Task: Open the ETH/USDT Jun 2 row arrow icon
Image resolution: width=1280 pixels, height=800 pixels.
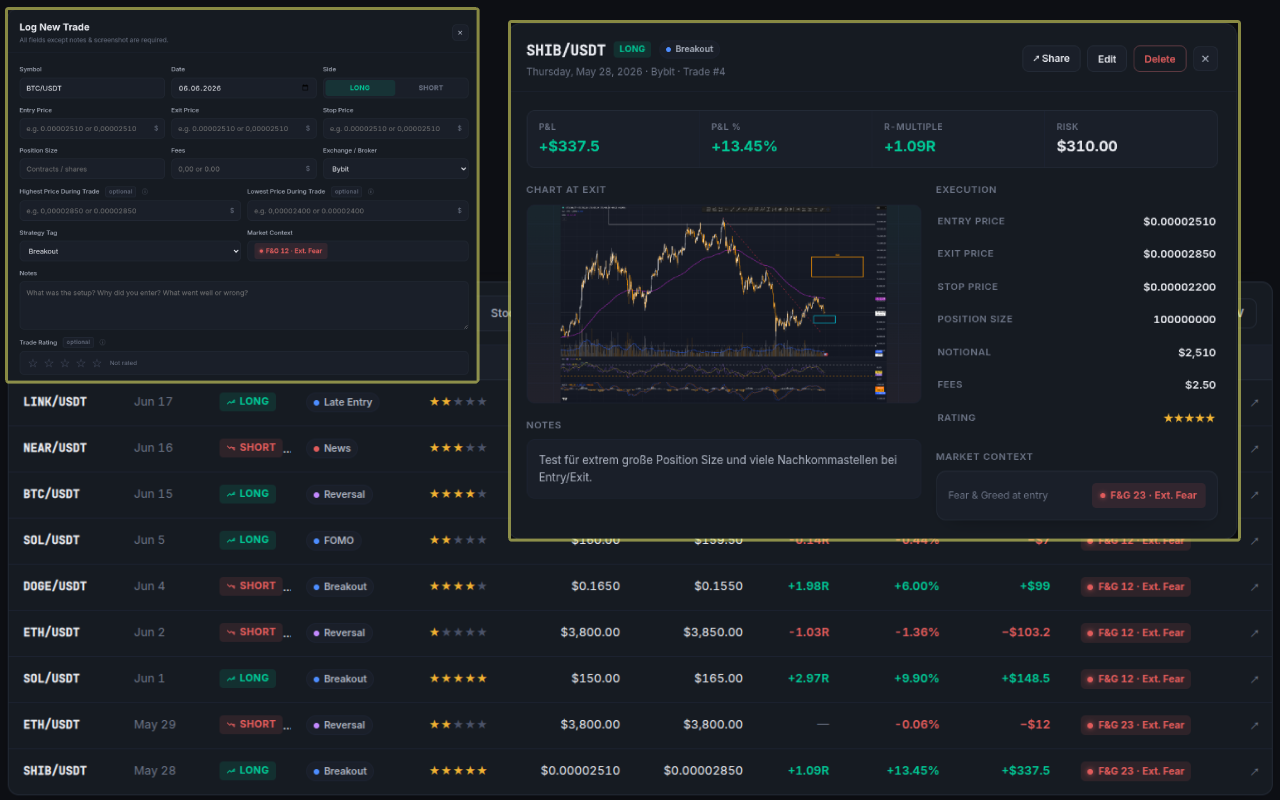Action: (1254, 633)
